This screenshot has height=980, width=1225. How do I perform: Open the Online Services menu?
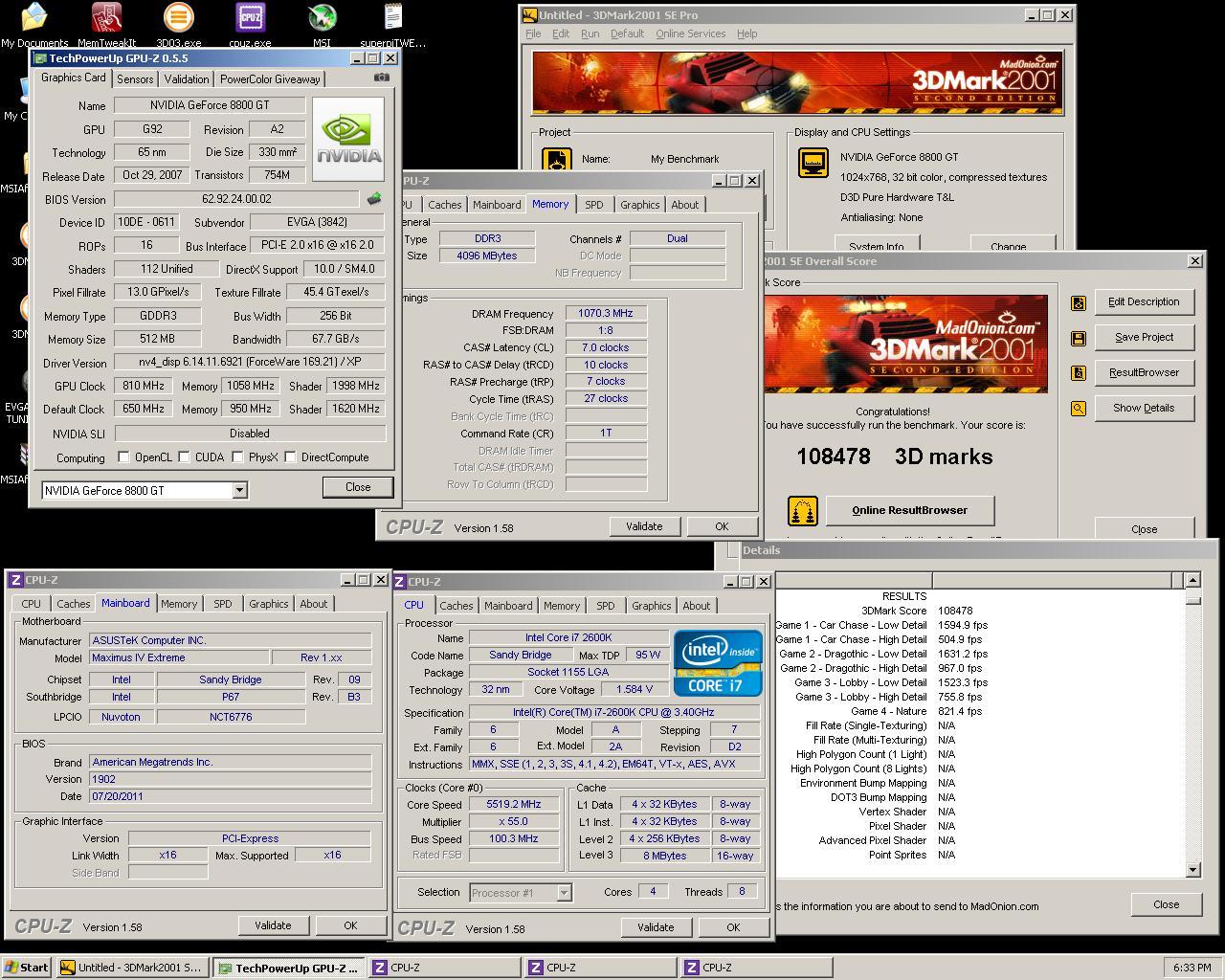coord(690,33)
